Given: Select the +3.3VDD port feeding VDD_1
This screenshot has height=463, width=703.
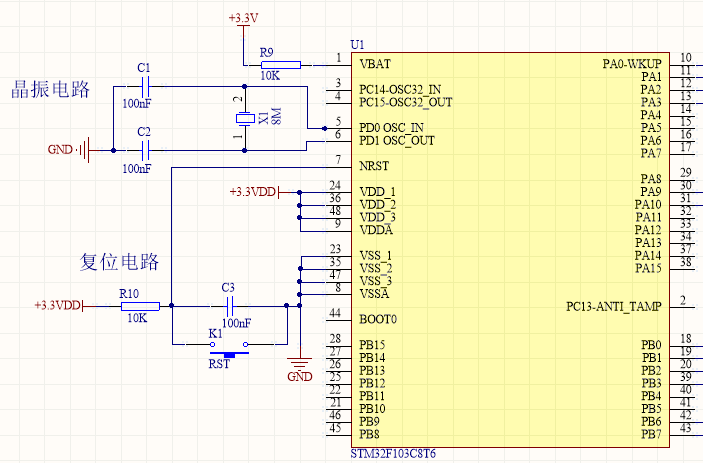Looking at the screenshot, I should (256, 191).
